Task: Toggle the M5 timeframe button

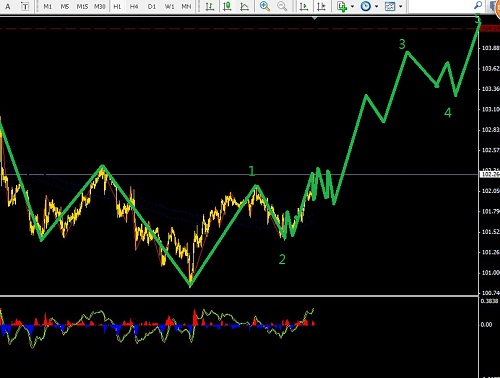Action: 65,6
